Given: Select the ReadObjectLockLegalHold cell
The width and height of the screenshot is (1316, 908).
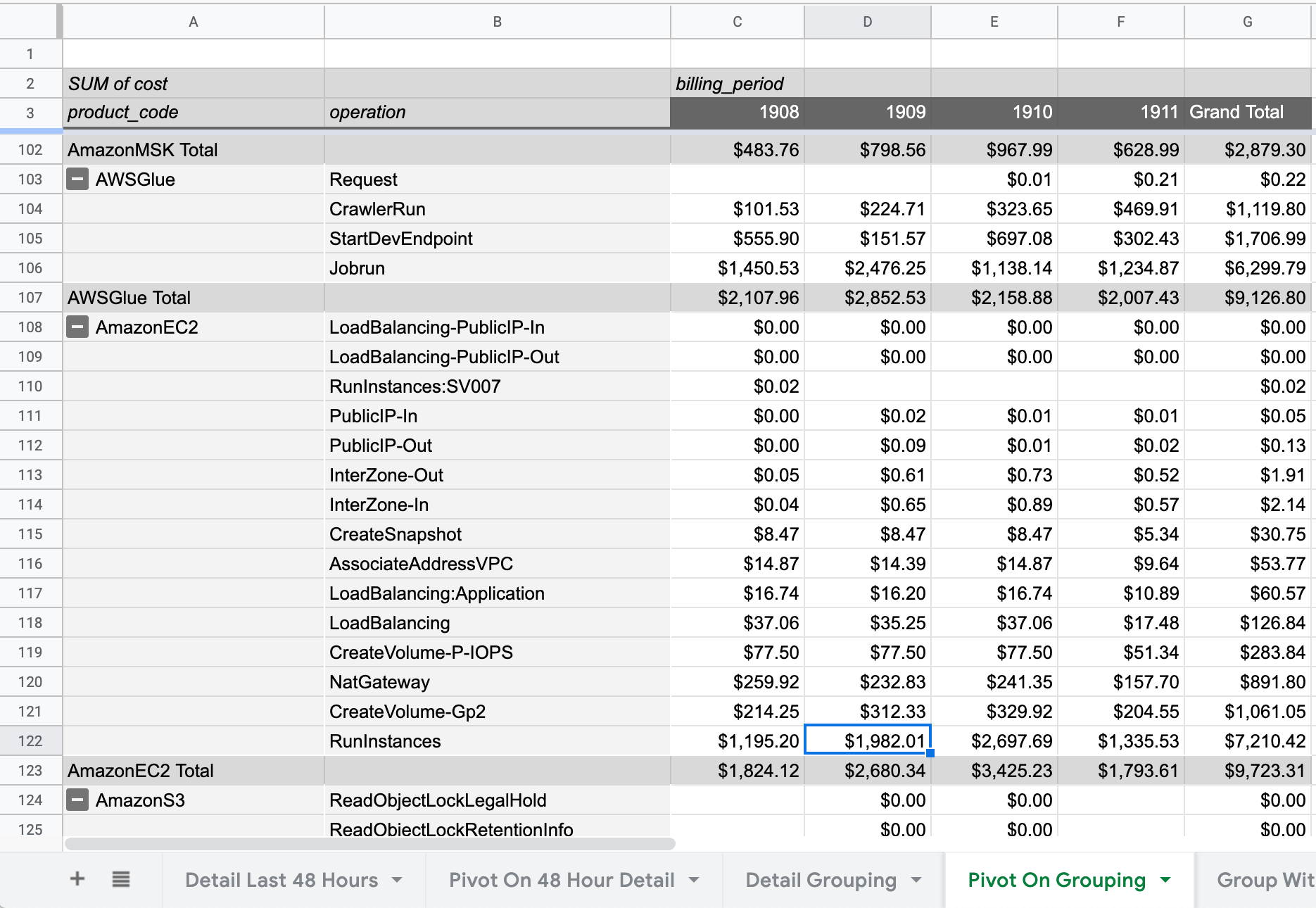Looking at the screenshot, I should coord(498,800).
